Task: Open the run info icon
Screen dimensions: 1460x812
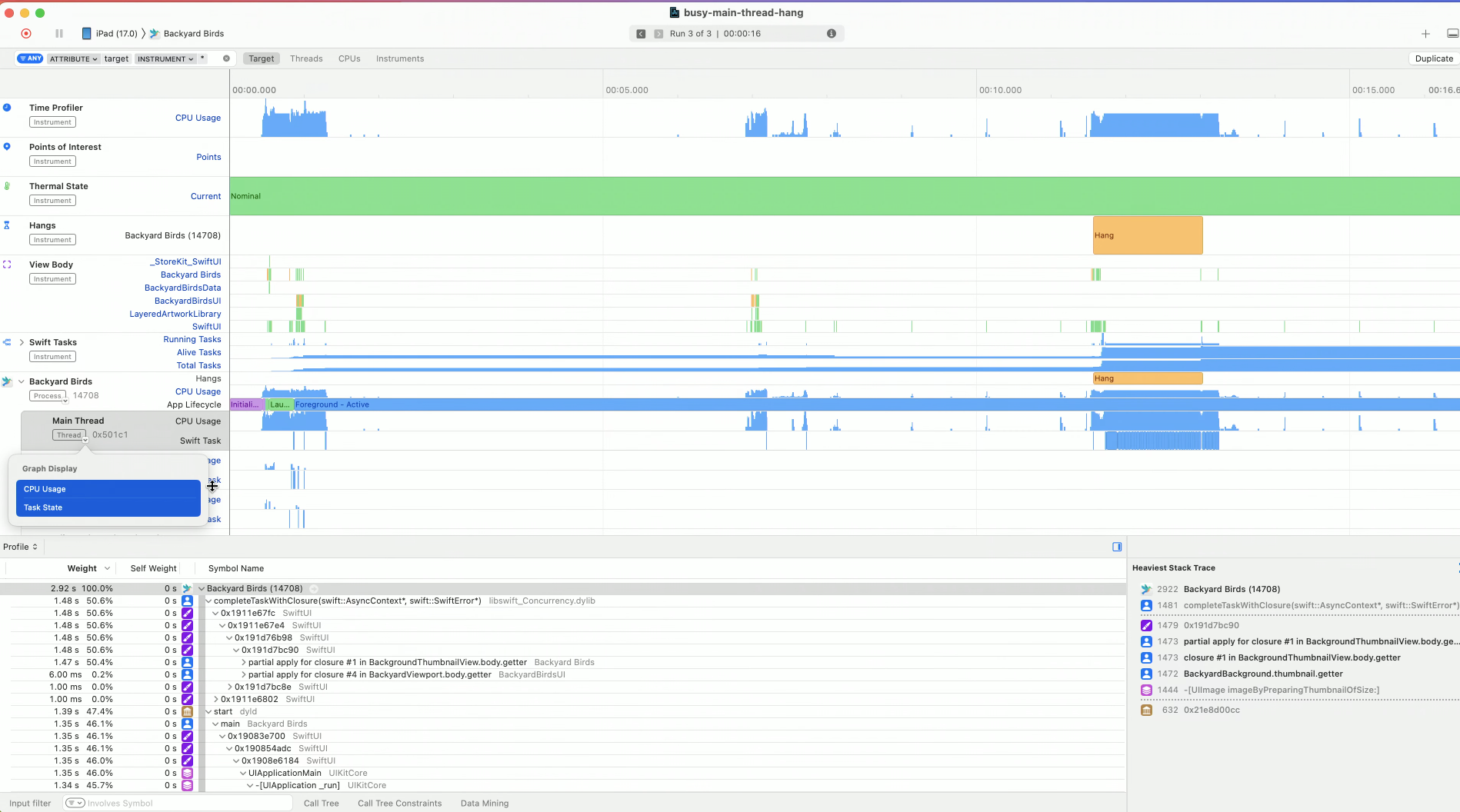Action: coord(832,34)
